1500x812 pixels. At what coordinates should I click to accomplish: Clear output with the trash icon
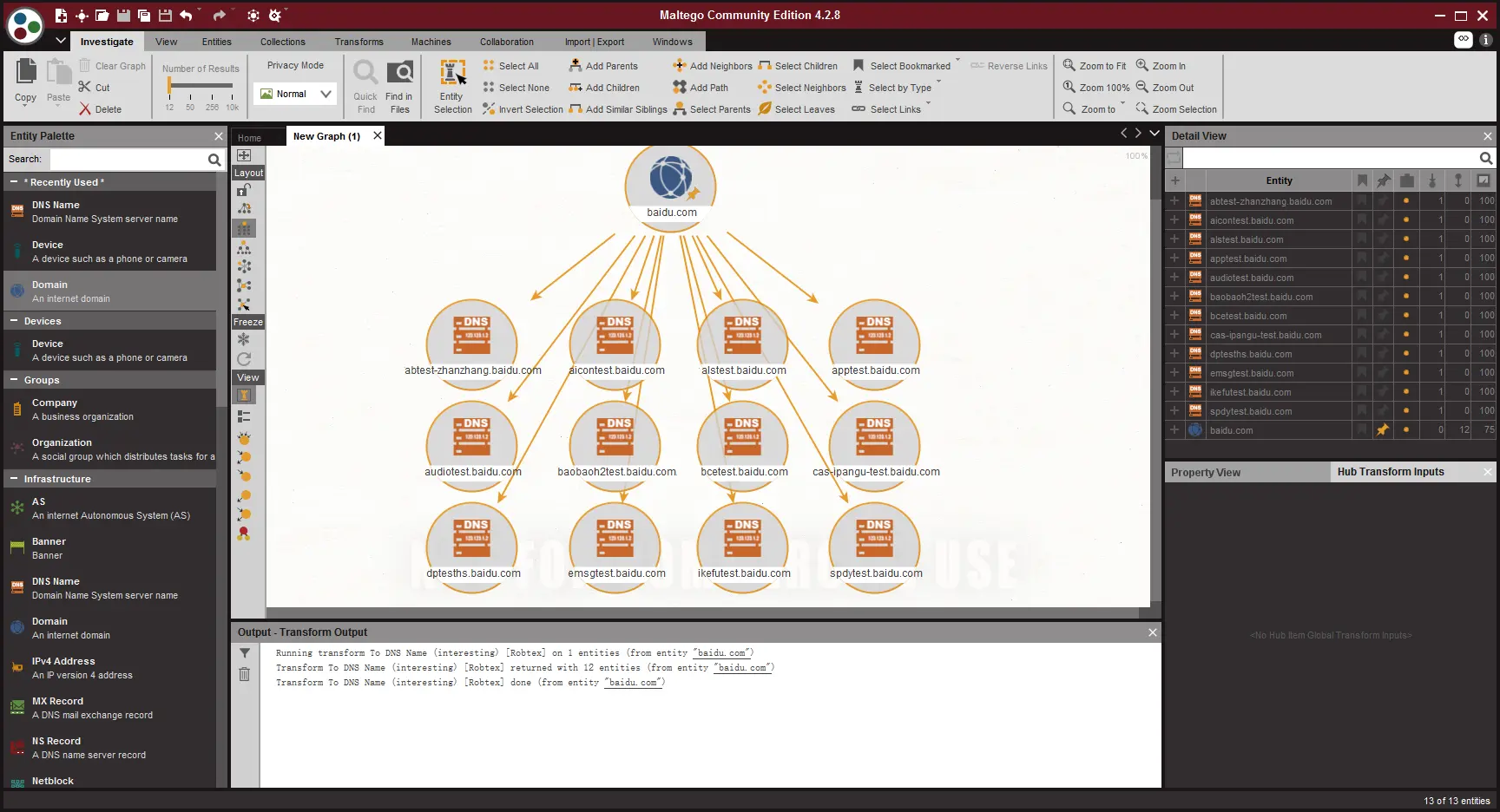245,674
